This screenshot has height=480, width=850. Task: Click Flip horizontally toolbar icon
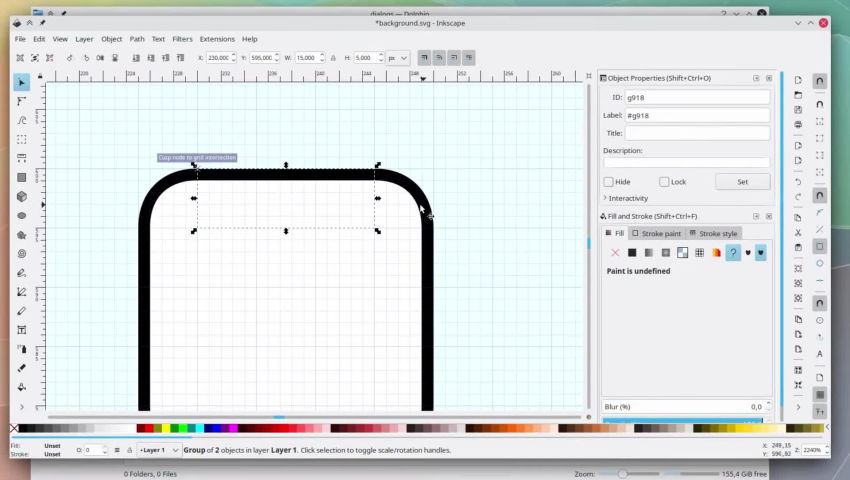(100, 57)
